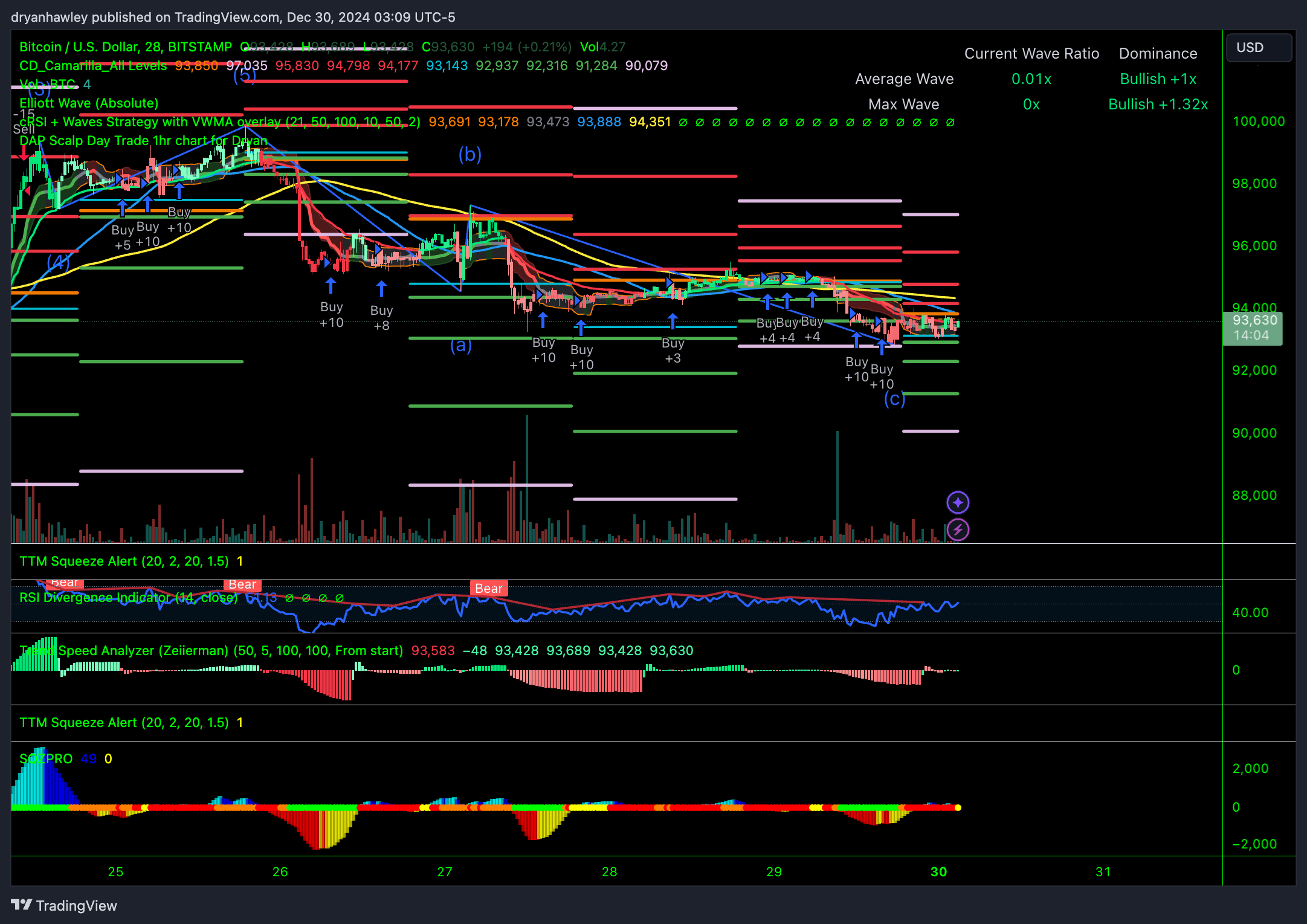This screenshot has height=924, width=1307.
Task: Click the Vol 4.27 readout
Action: [x=602, y=47]
